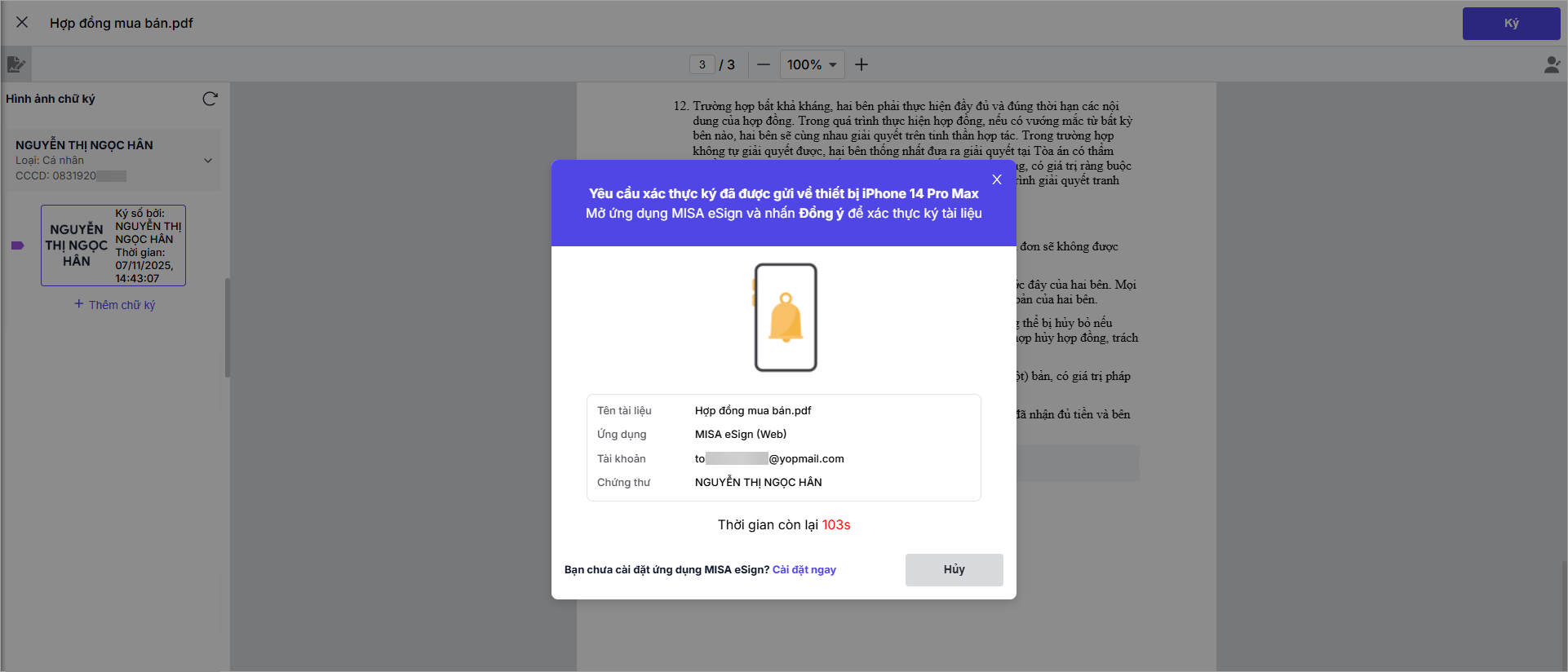
Task: Click the signature panel vertical scrollbar
Action: point(228,328)
